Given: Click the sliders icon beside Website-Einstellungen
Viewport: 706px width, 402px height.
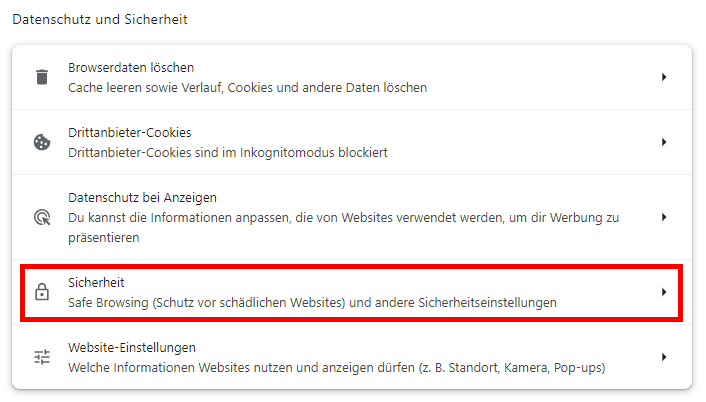Looking at the screenshot, I should pos(42,357).
